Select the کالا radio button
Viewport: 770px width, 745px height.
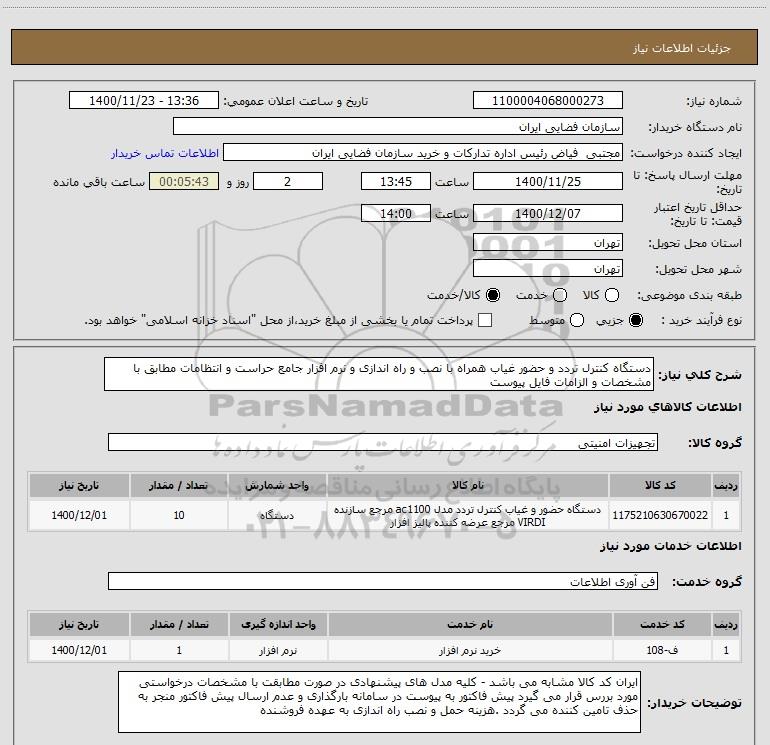(x=612, y=295)
